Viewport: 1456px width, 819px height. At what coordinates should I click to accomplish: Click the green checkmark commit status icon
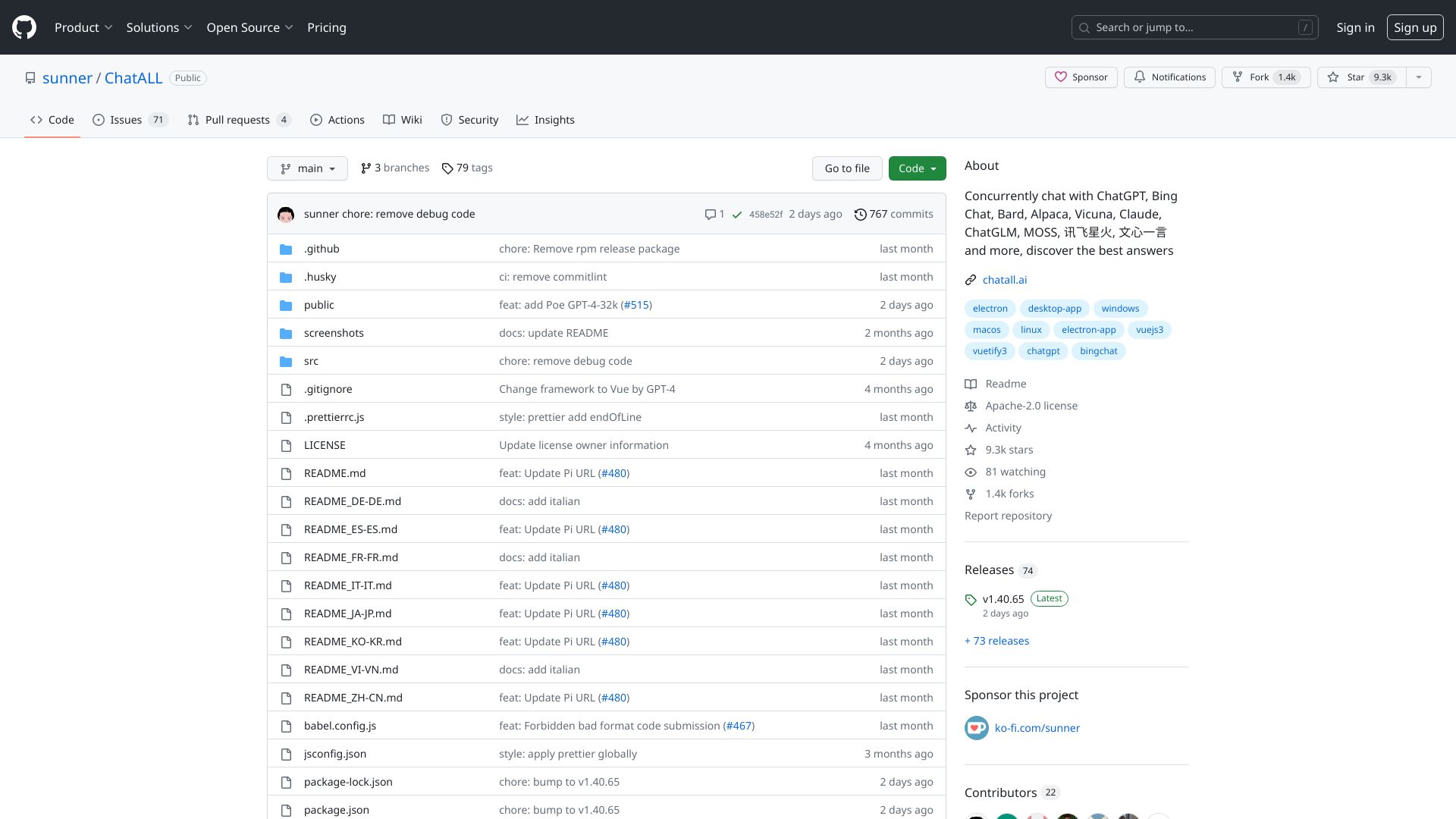point(736,215)
